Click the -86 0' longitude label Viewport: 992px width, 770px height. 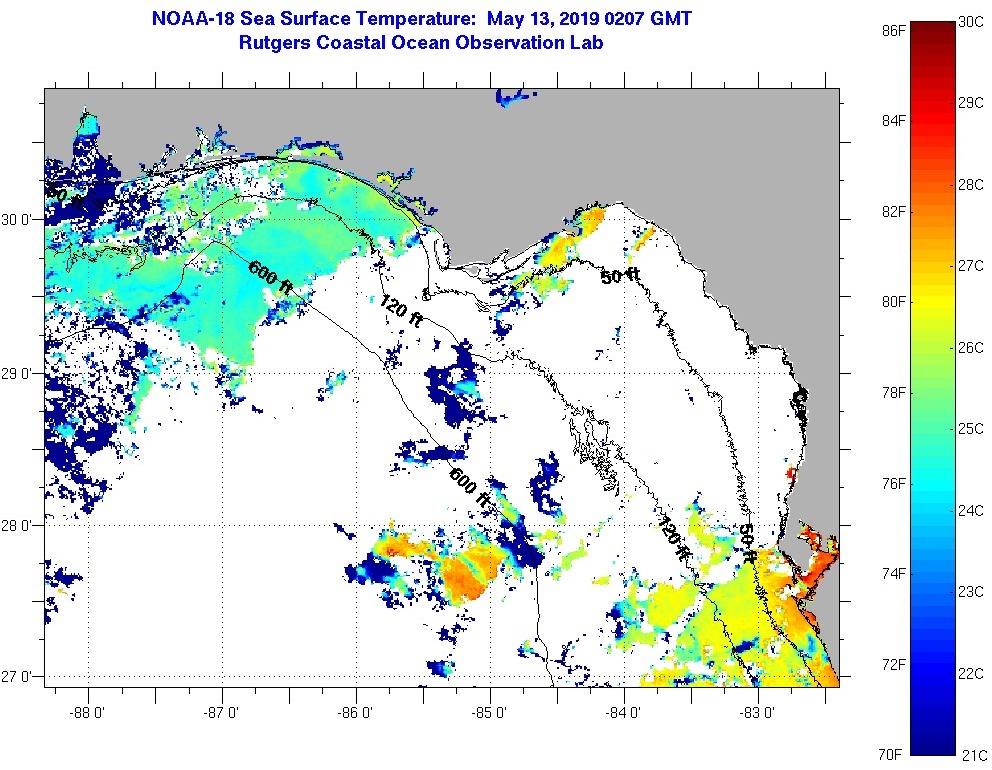(357, 714)
